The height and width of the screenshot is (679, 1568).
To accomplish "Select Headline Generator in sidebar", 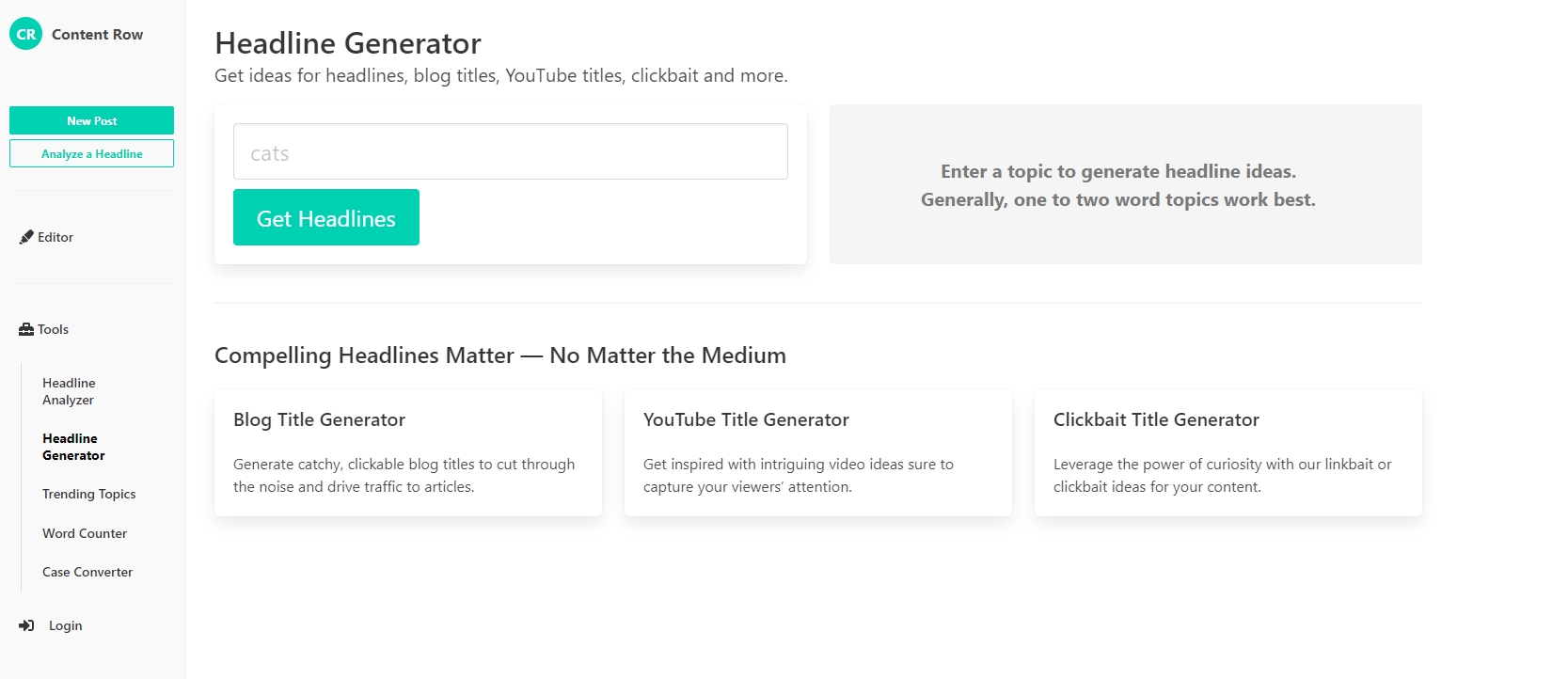I will [73, 447].
